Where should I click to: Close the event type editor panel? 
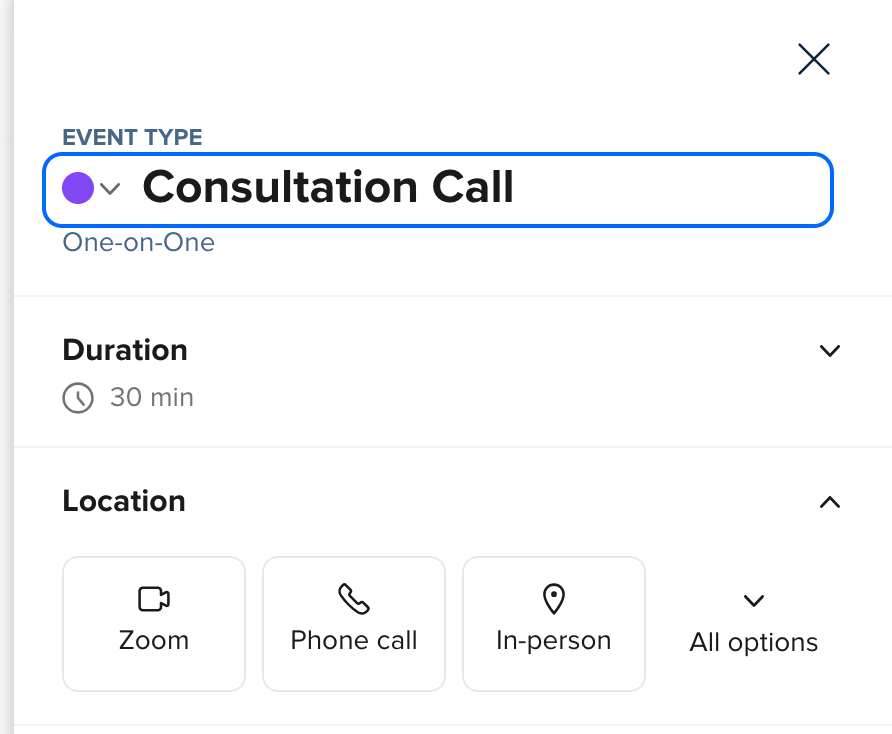pos(814,60)
